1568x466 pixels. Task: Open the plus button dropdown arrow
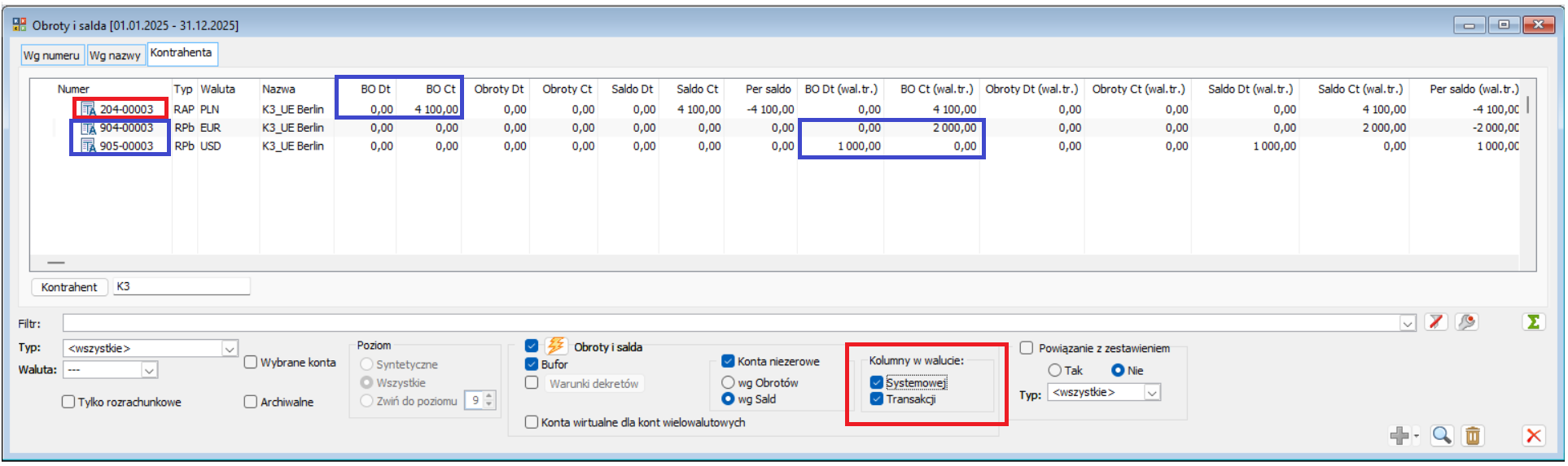point(1417,437)
